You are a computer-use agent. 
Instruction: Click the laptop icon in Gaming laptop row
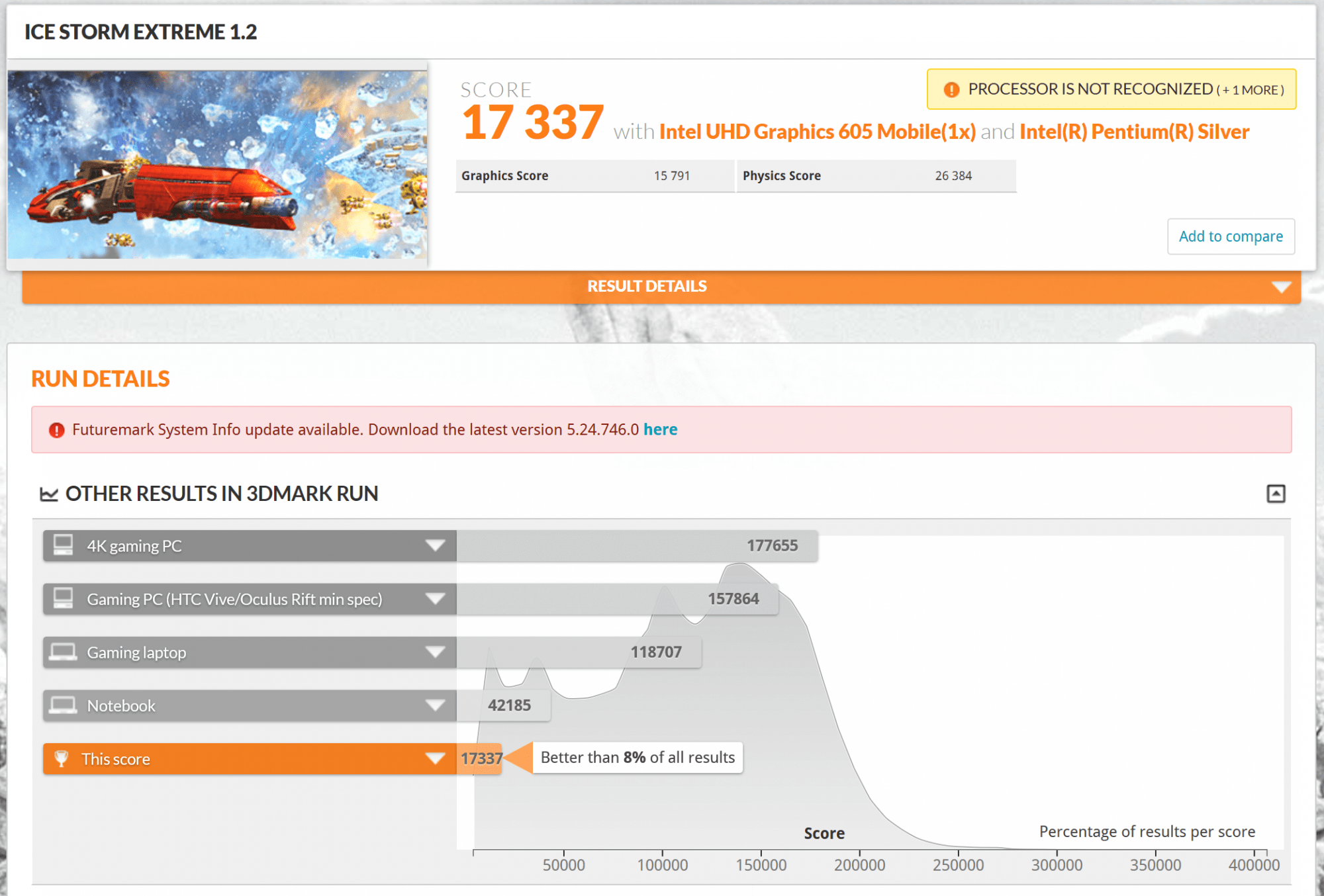pos(63,652)
